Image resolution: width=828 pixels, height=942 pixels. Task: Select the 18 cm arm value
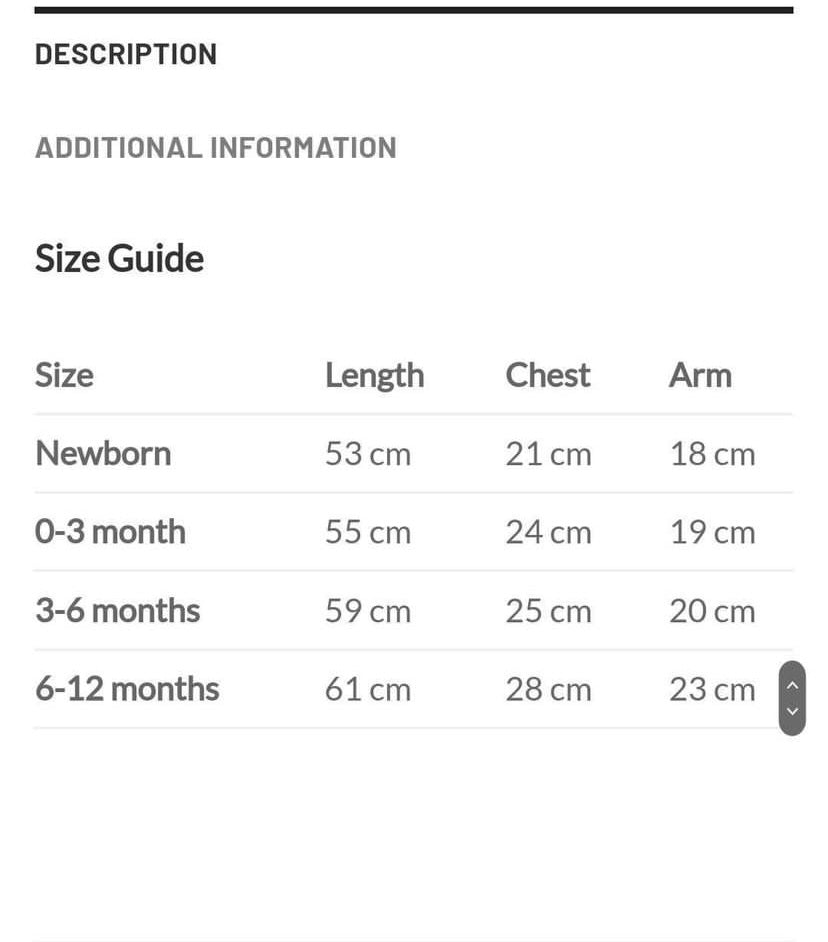tap(712, 454)
